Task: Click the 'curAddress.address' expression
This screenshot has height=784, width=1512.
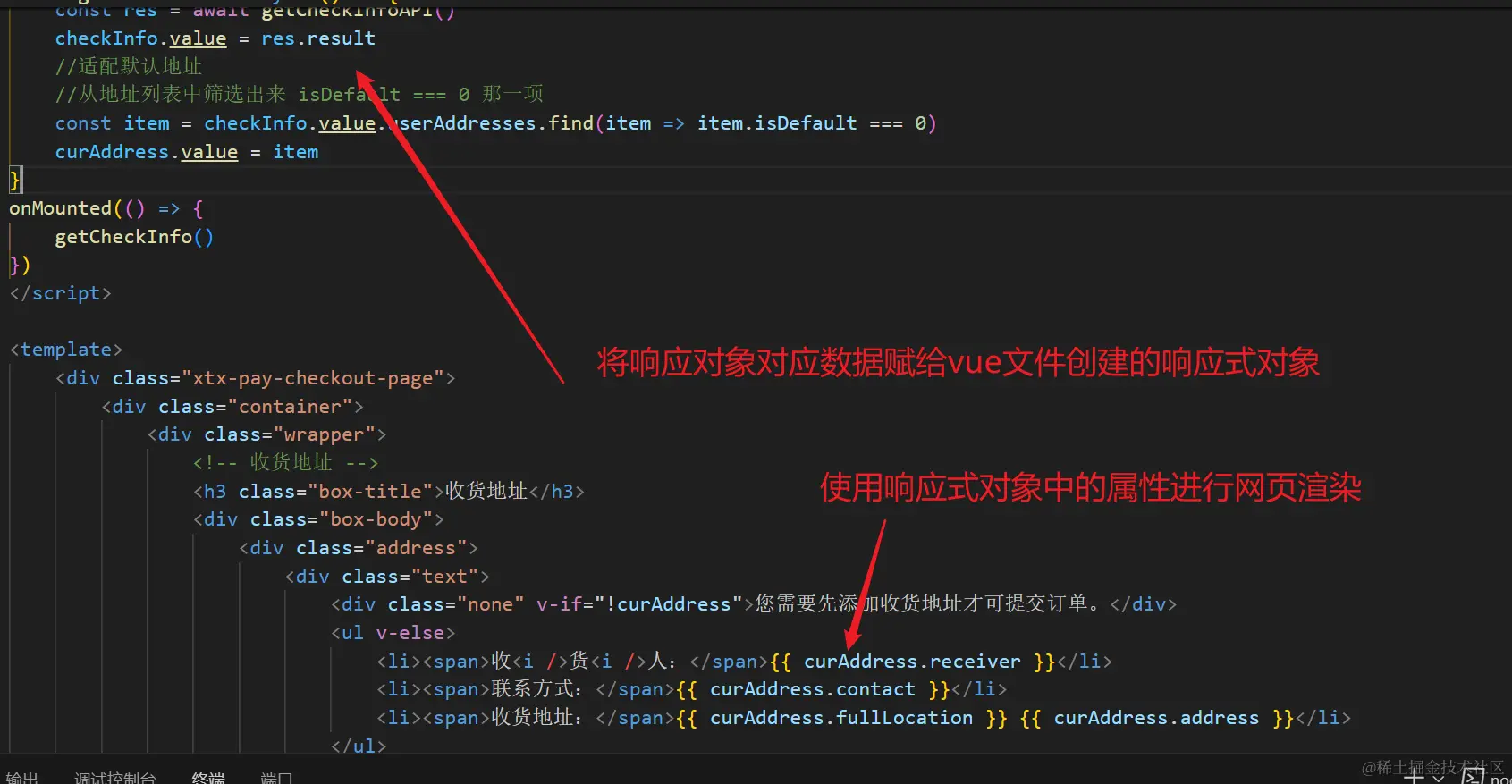Action: point(1156,718)
